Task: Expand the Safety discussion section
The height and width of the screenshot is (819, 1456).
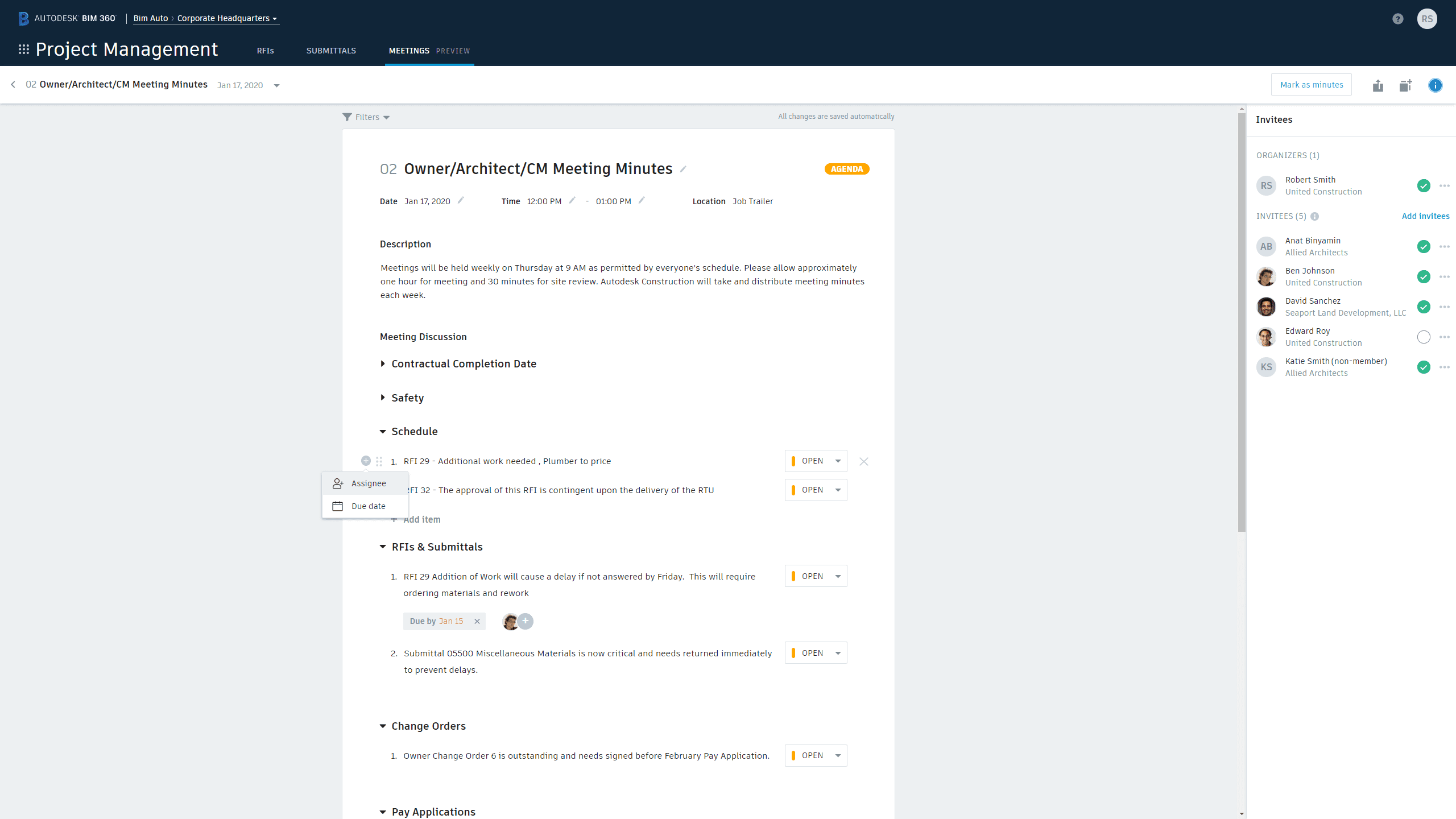Action: pos(385,397)
